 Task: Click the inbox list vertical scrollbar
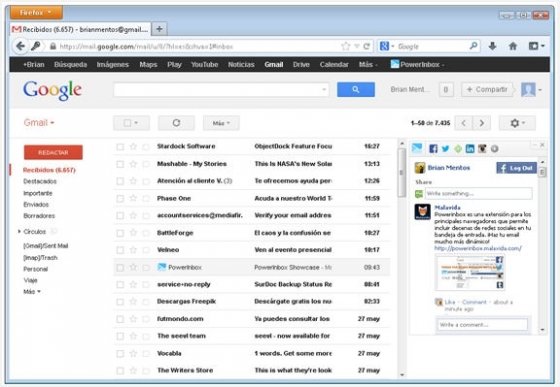click(x=402, y=173)
